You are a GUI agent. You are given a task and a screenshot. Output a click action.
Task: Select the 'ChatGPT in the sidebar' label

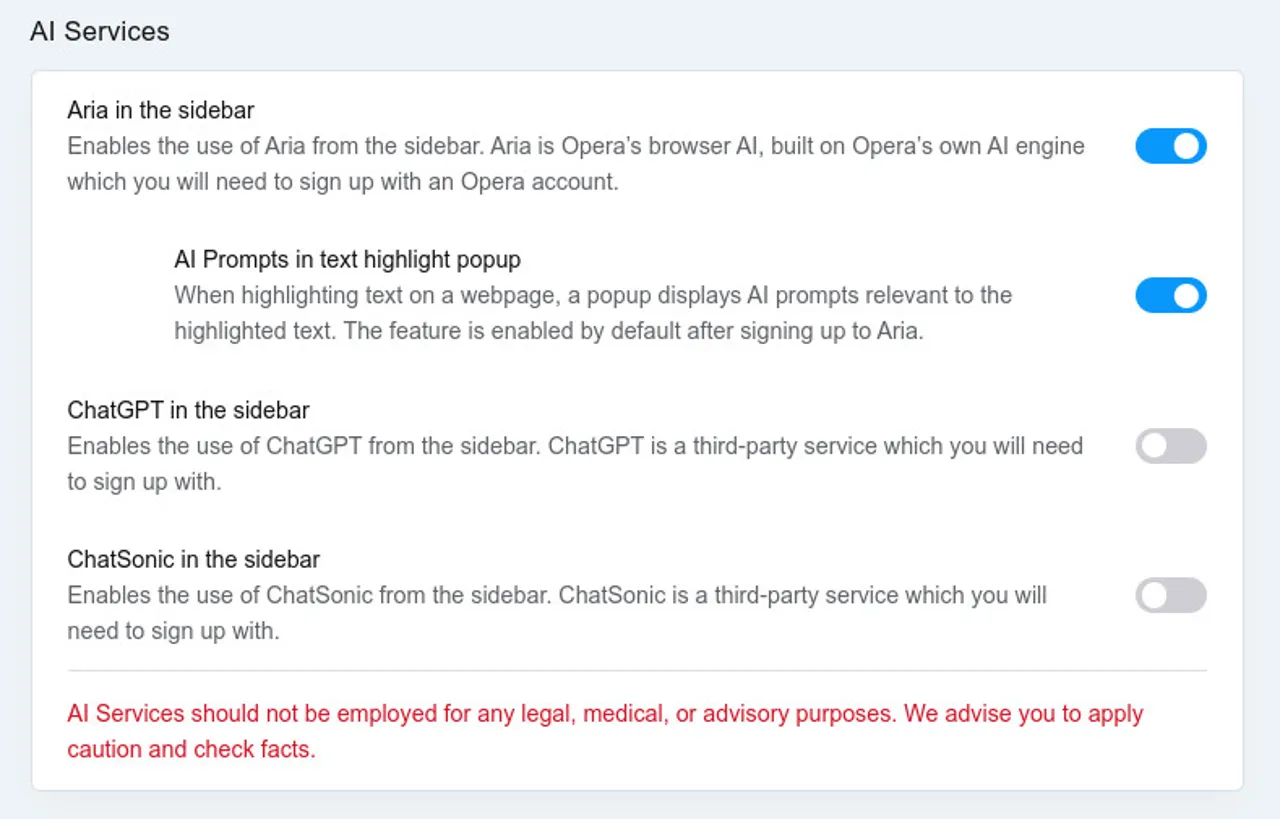coord(188,410)
